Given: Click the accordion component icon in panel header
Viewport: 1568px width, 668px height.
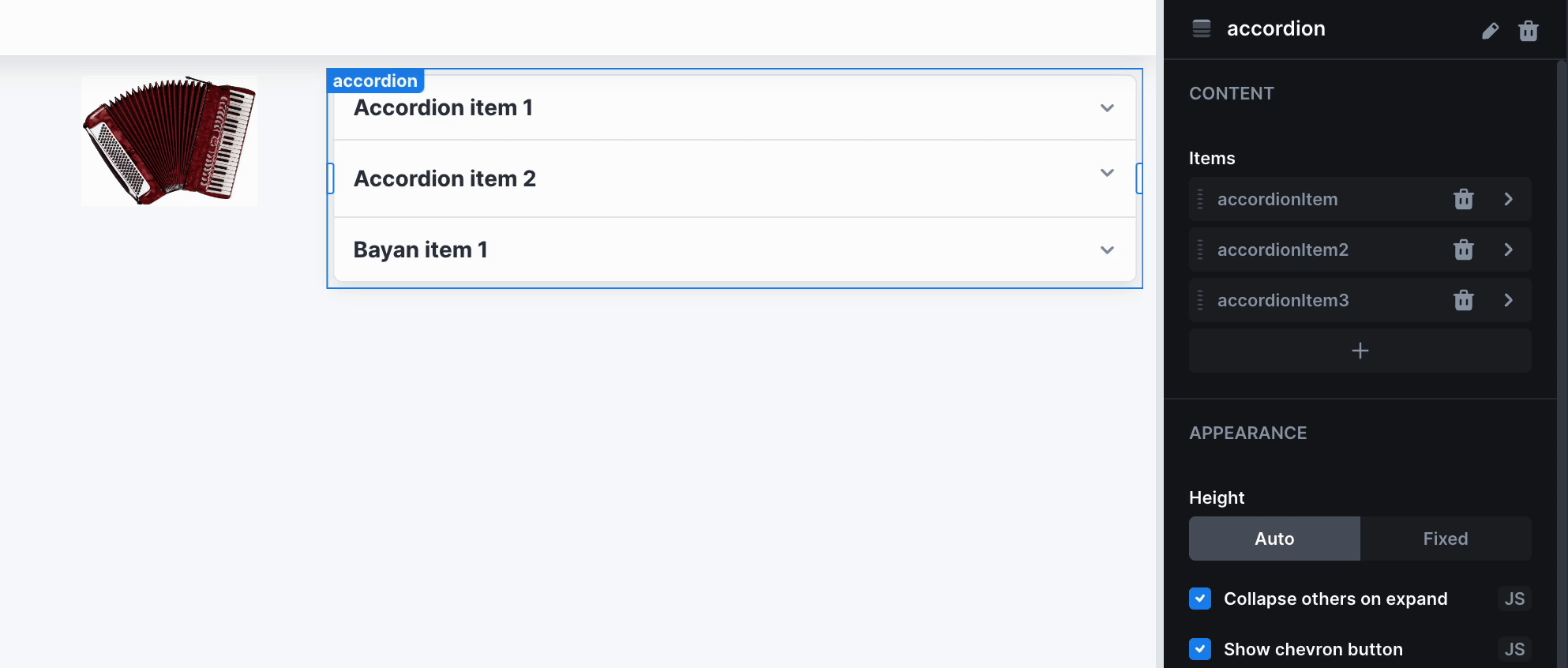Looking at the screenshot, I should click(1202, 28).
